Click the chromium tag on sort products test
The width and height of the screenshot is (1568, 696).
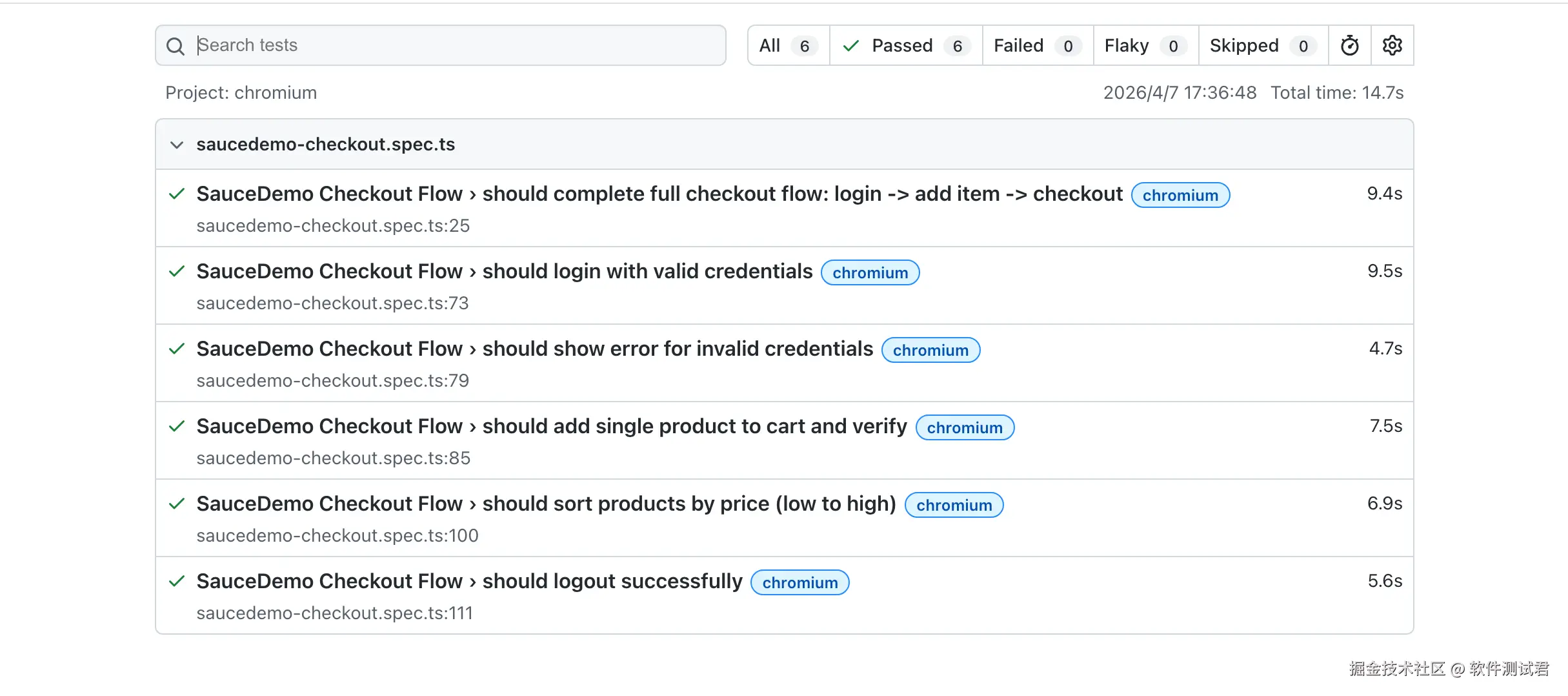(x=954, y=506)
